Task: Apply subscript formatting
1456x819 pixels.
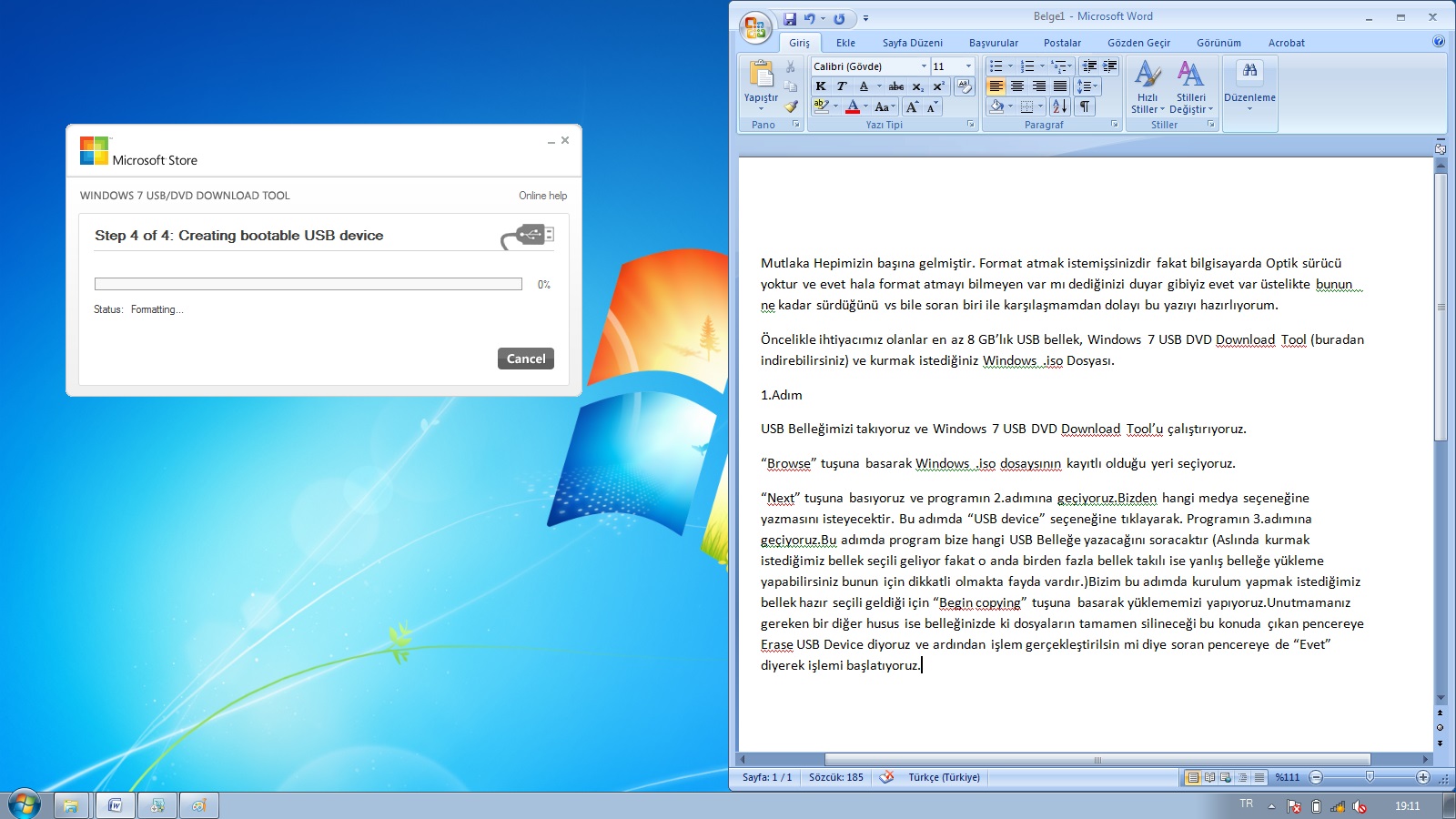Action: point(917,86)
